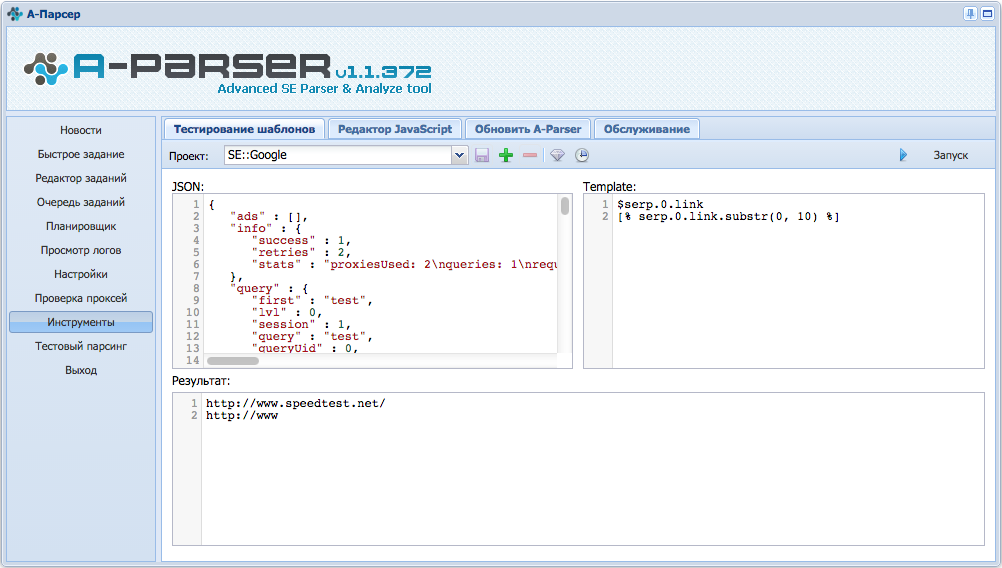This screenshot has height=568, width=1002.
Task: Click the pin icon in title bar
Action: click(970, 13)
